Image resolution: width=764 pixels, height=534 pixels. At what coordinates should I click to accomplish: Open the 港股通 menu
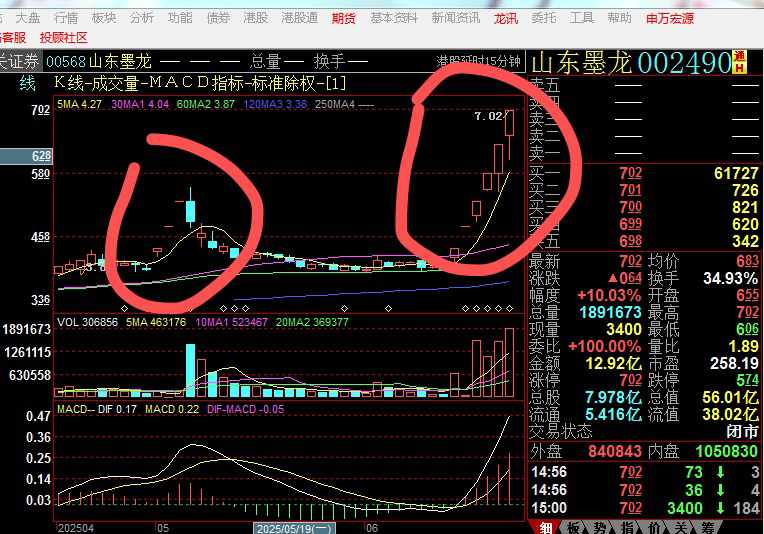click(300, 19)
